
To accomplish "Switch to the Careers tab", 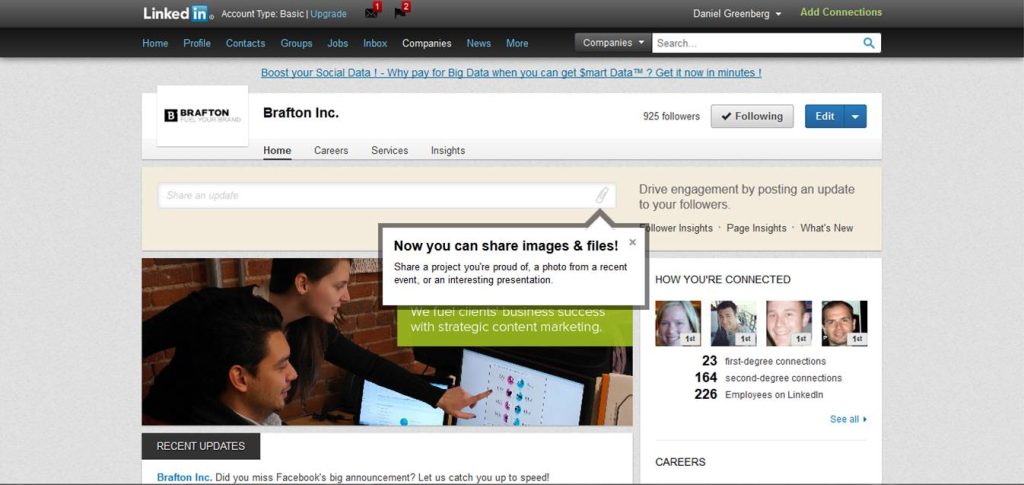I will [x=331, y=151].
